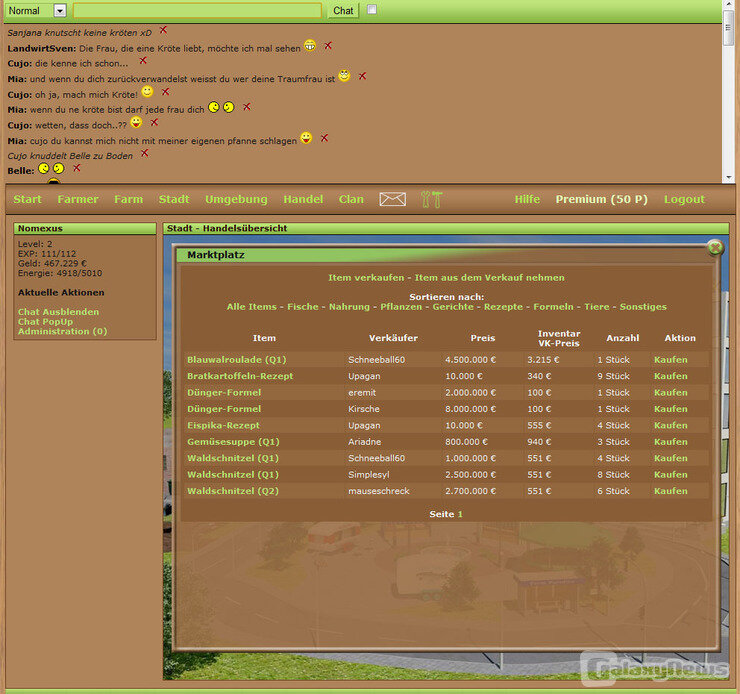Filter marketplace by Tiere
This screenshot has height=694, width=740.
pyautogui.click(x=597, y=307)
